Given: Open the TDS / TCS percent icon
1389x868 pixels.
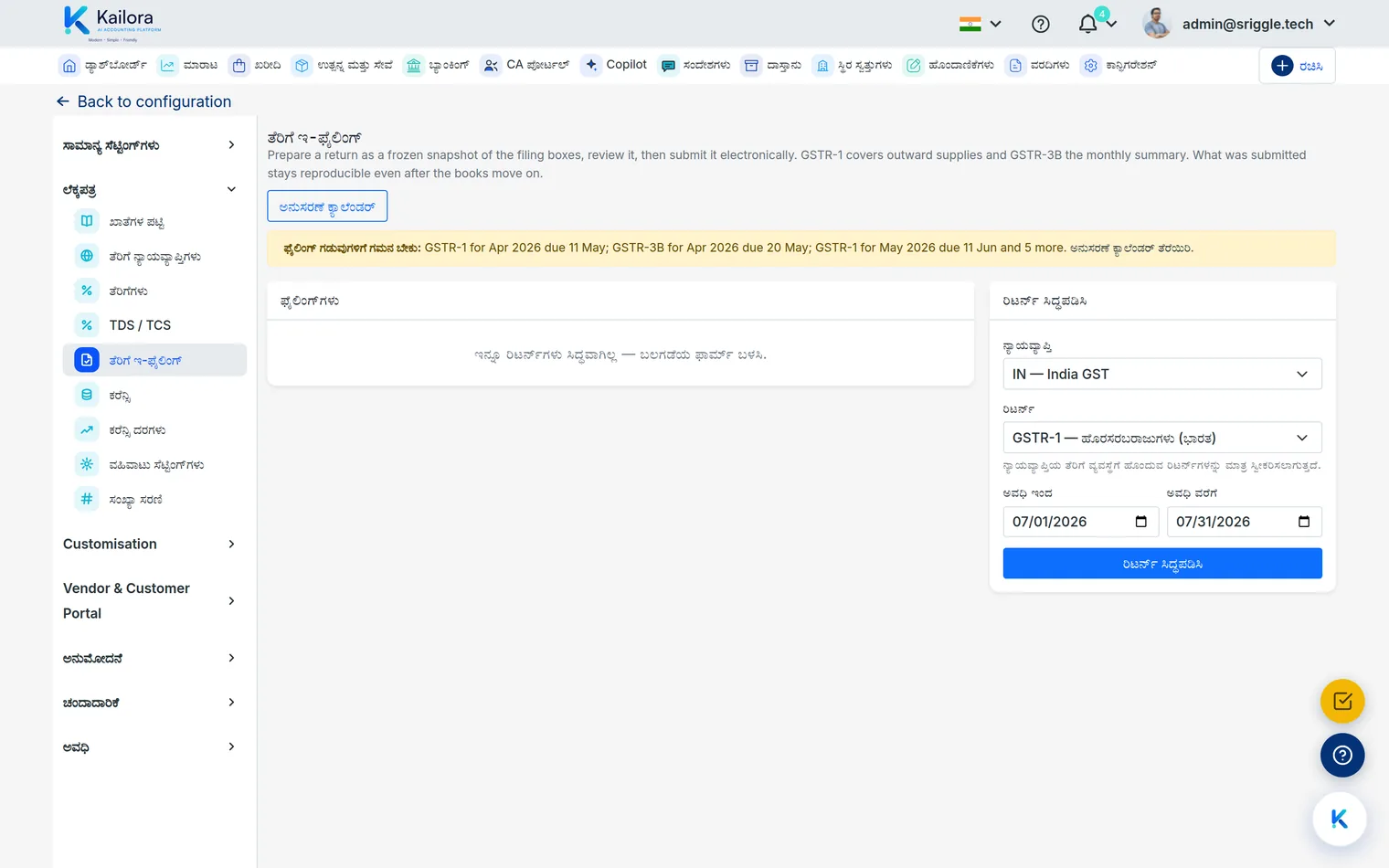Looking at the screenshot, I should click(x=87, y=325).
